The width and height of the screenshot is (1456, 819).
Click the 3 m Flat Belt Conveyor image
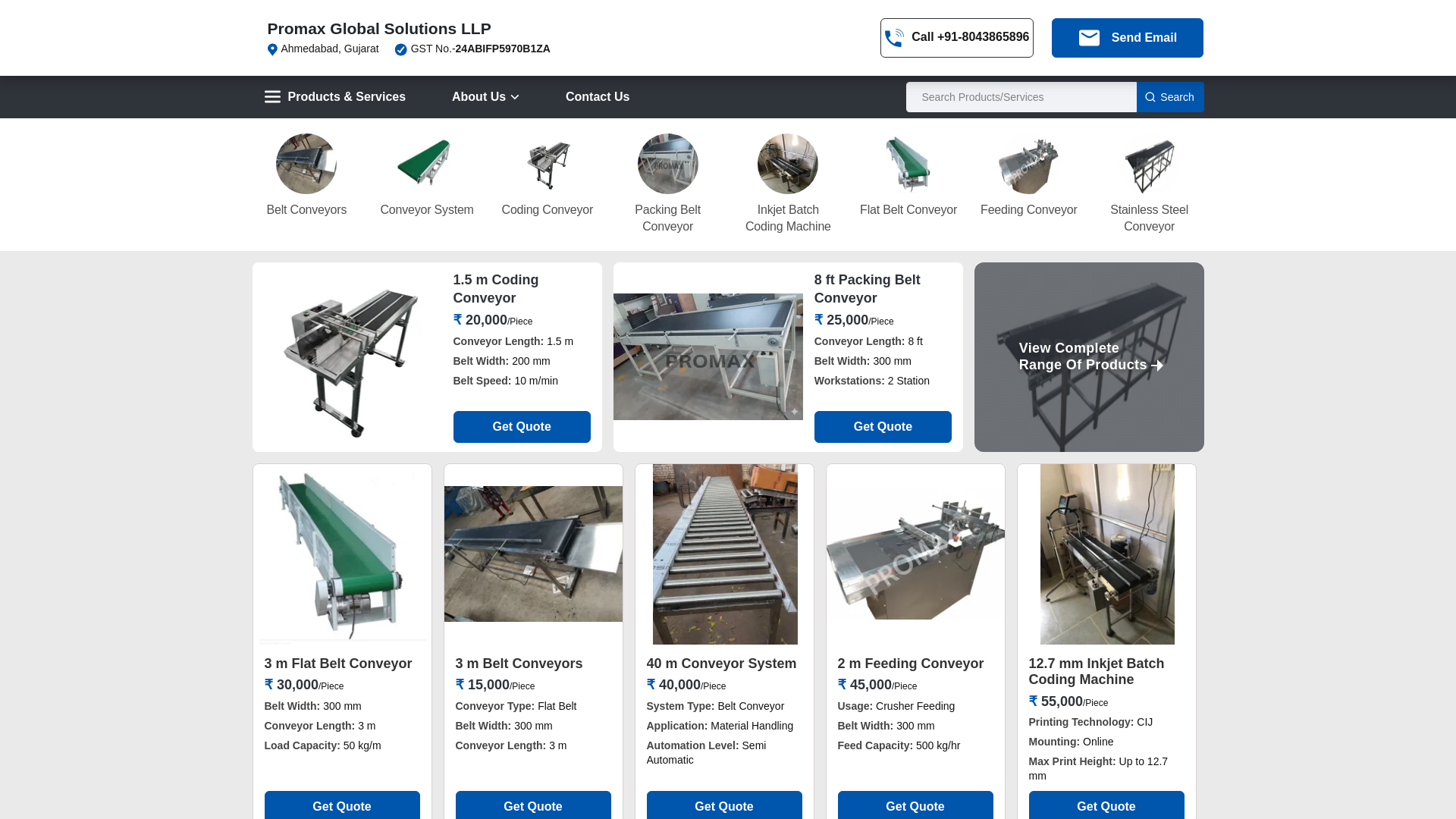click(342, 554)
